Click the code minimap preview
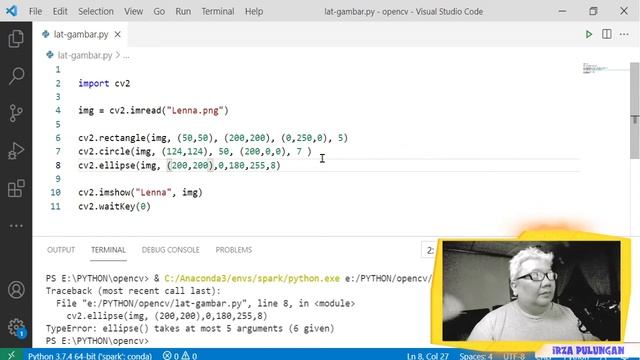The width and height of the screenshot is (640, 360). pyautogui.click(x=605, y=69)
